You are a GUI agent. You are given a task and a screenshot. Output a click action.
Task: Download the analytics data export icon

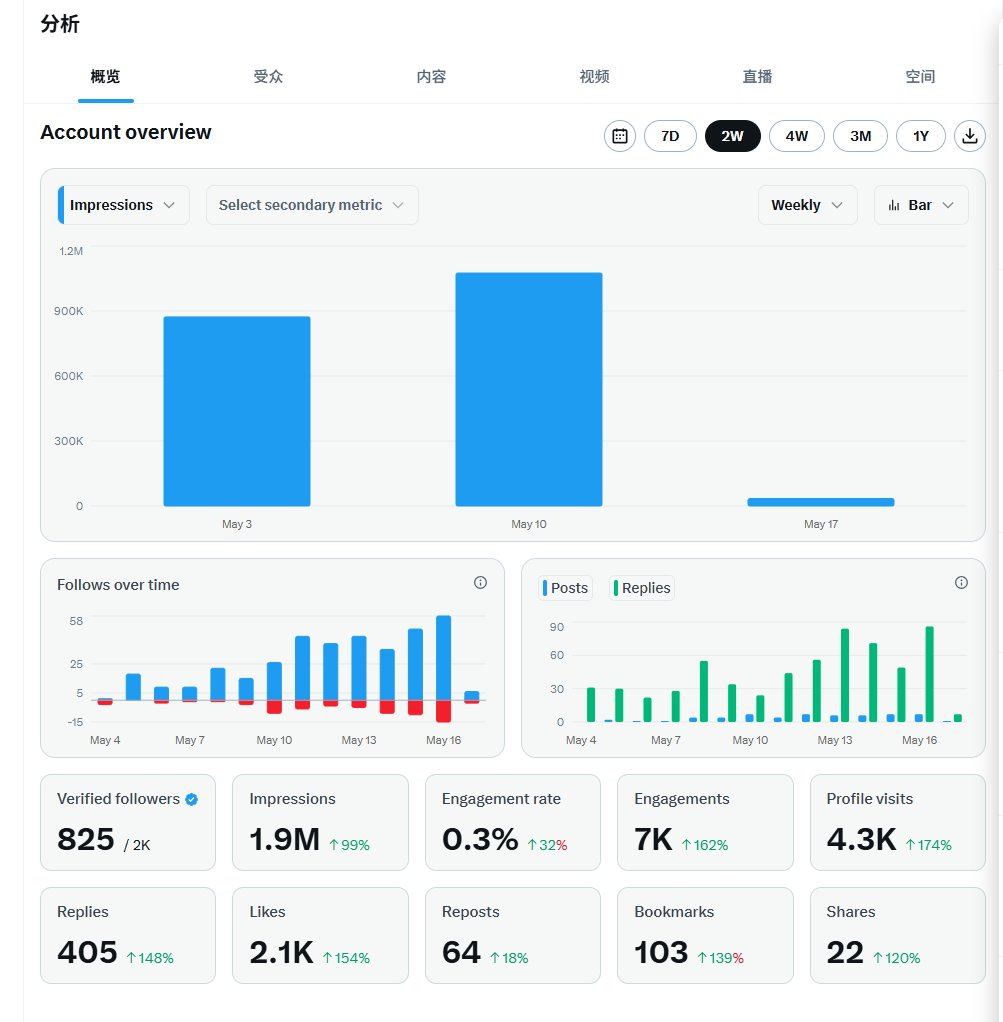[x=969, y=136]
